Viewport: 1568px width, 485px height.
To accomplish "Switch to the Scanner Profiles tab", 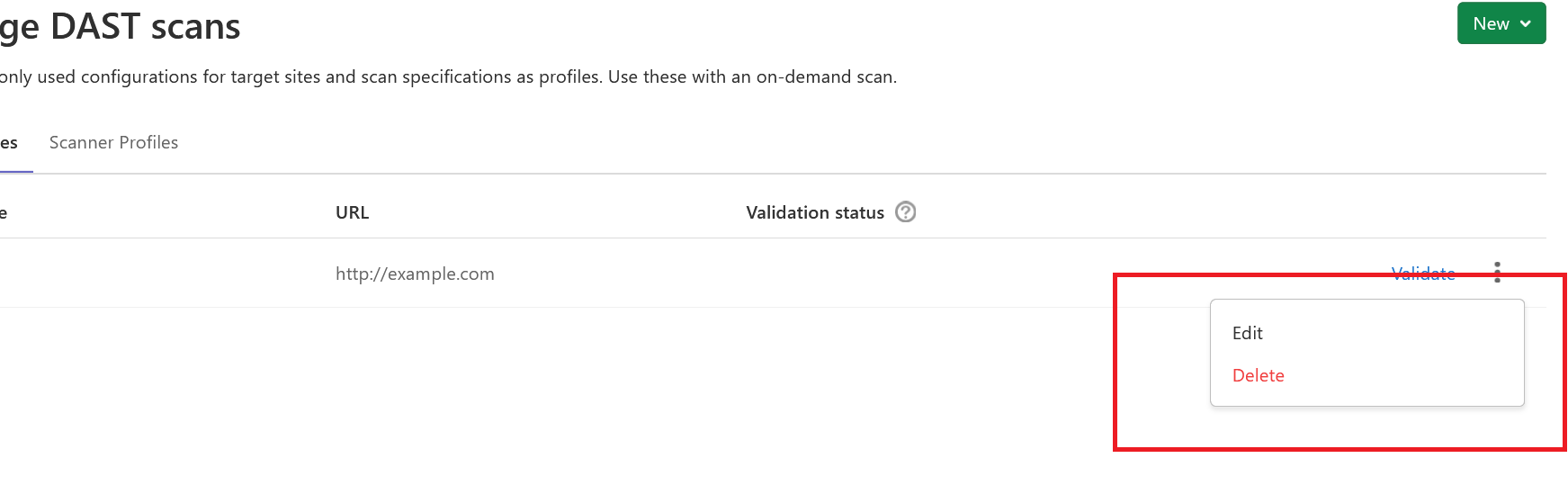I will (x=113, y=142).
